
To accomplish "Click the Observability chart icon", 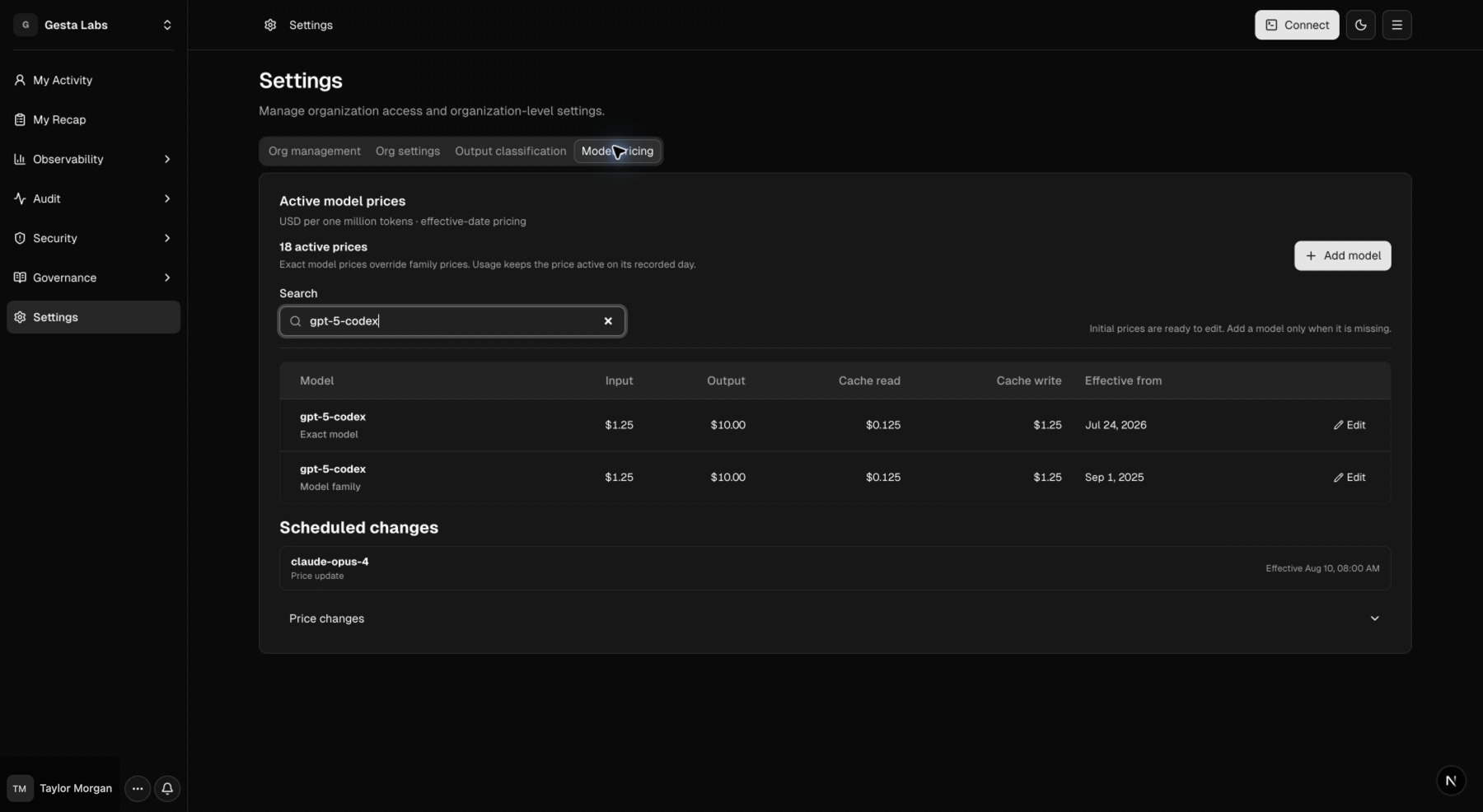I will coord(20,159).
